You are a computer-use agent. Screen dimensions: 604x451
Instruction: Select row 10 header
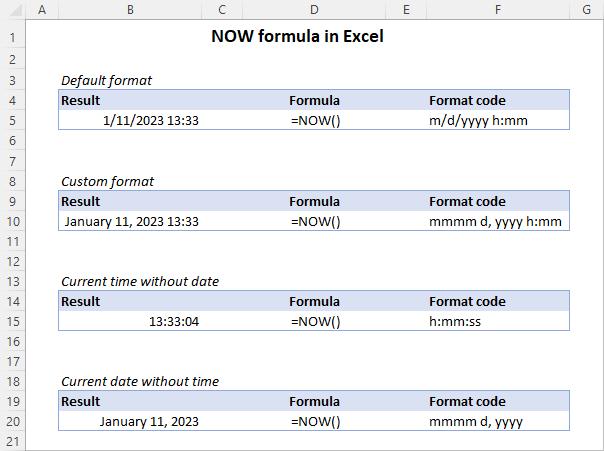[13, 221]
